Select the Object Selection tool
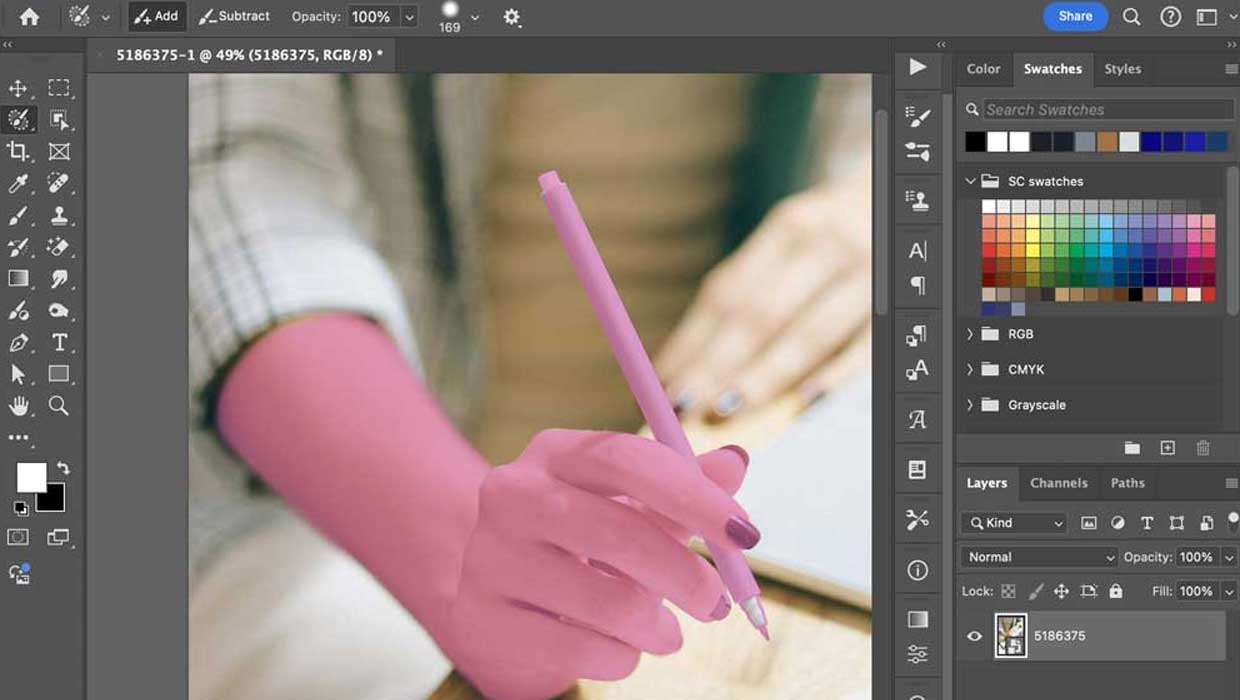This screenshot has height=700, width=1240. [x=59, y=120]
